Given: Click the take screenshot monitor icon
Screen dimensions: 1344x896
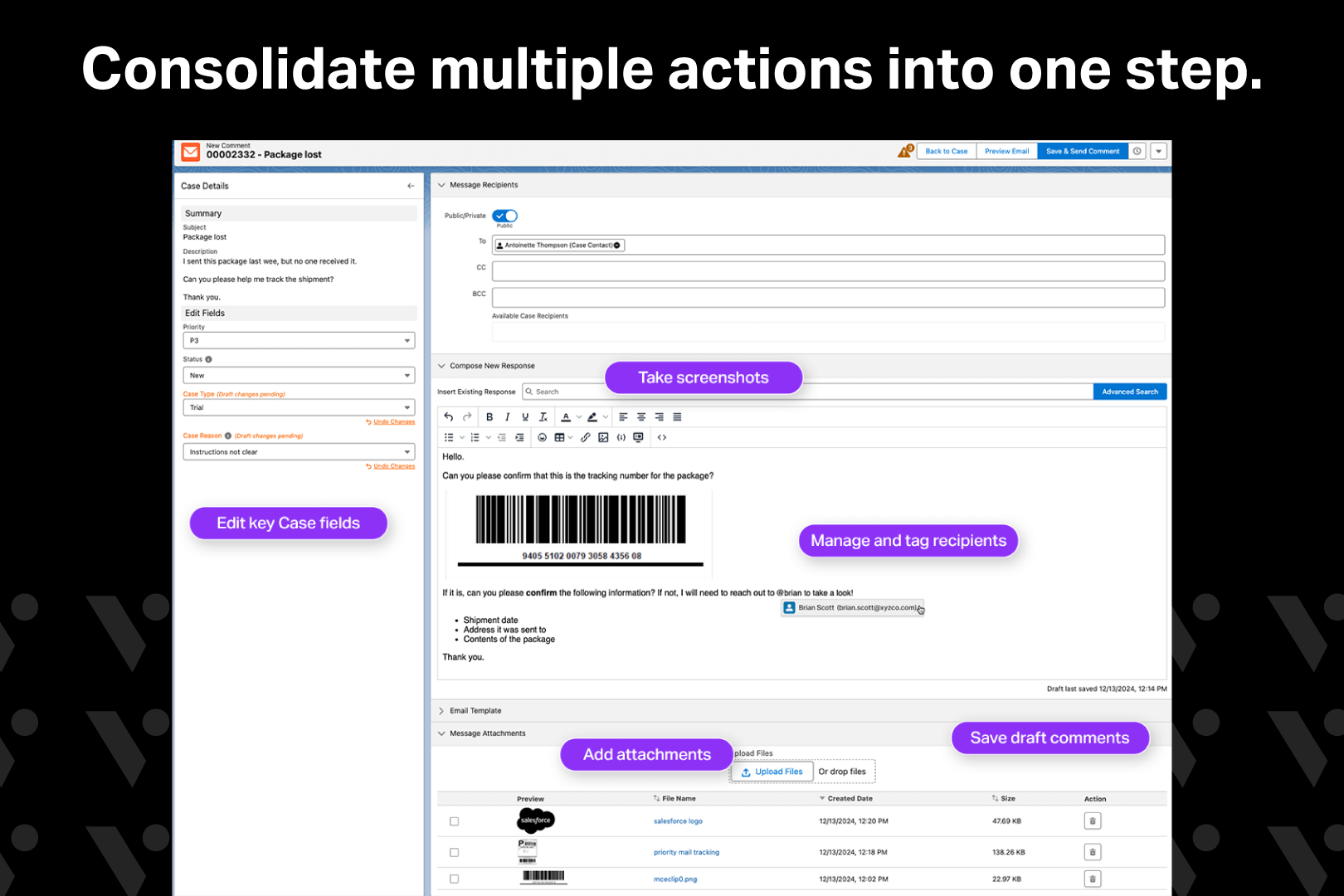Looking at the screenshot, I should click(x=638, y=437).
